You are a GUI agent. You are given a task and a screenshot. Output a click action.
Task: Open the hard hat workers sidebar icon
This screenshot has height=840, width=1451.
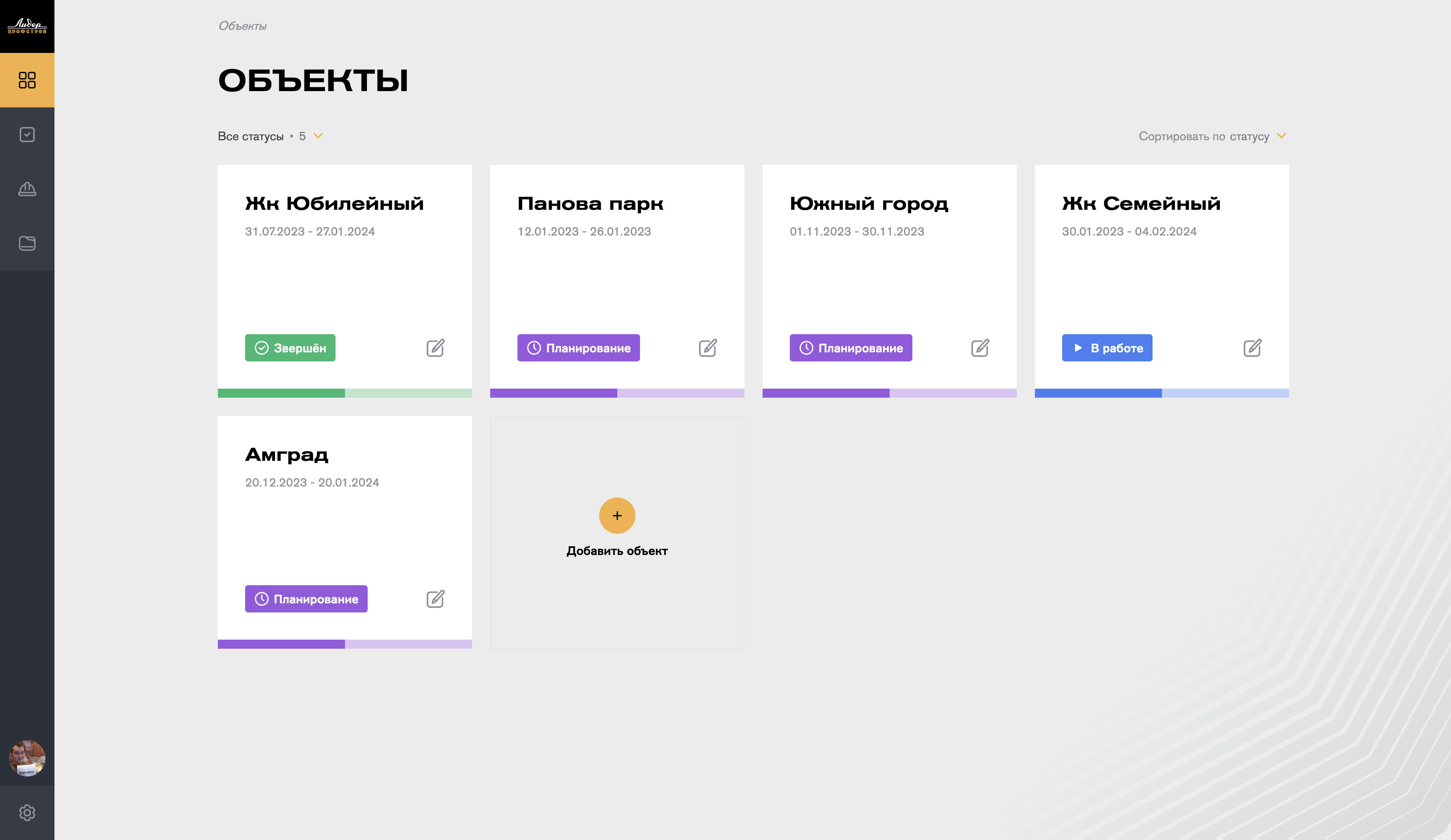[27, 189]
